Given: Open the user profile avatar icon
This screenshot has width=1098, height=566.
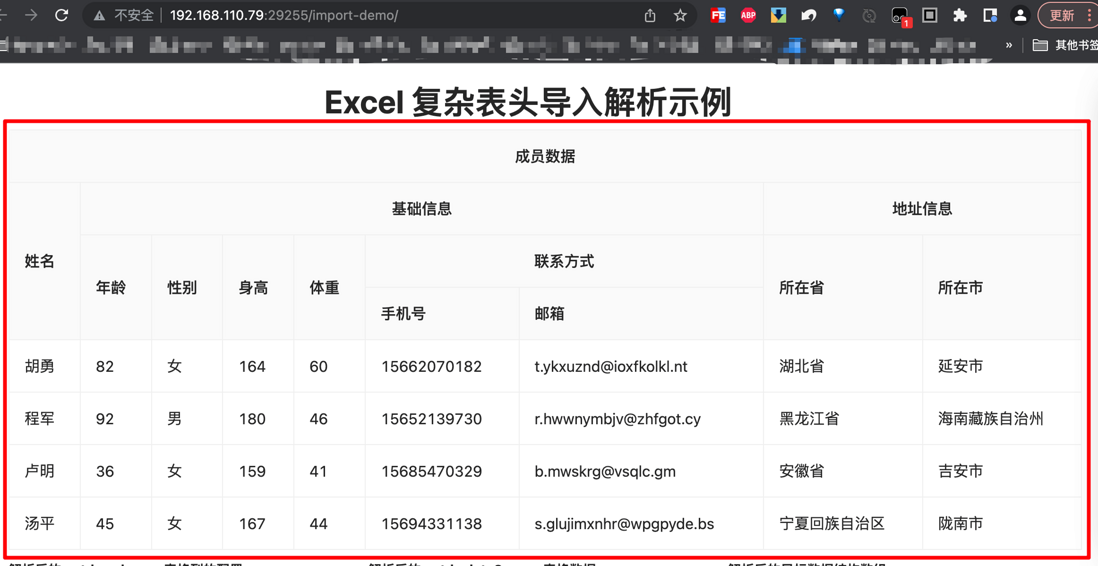Looking at the screenshot, I should (x=1021, y=15).
